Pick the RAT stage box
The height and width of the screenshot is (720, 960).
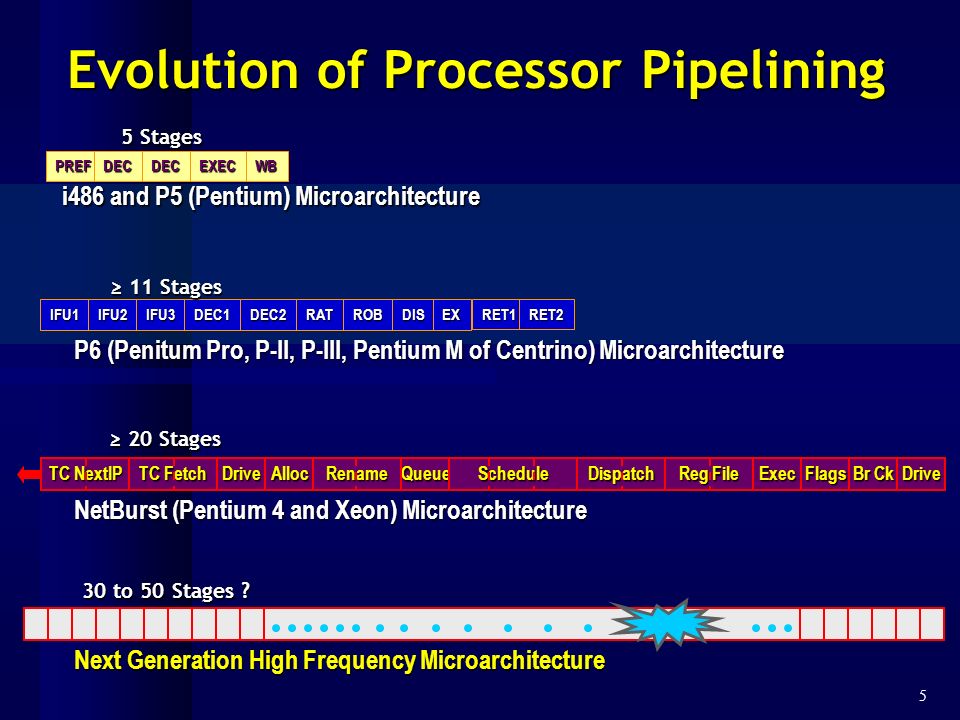(320, 315)
